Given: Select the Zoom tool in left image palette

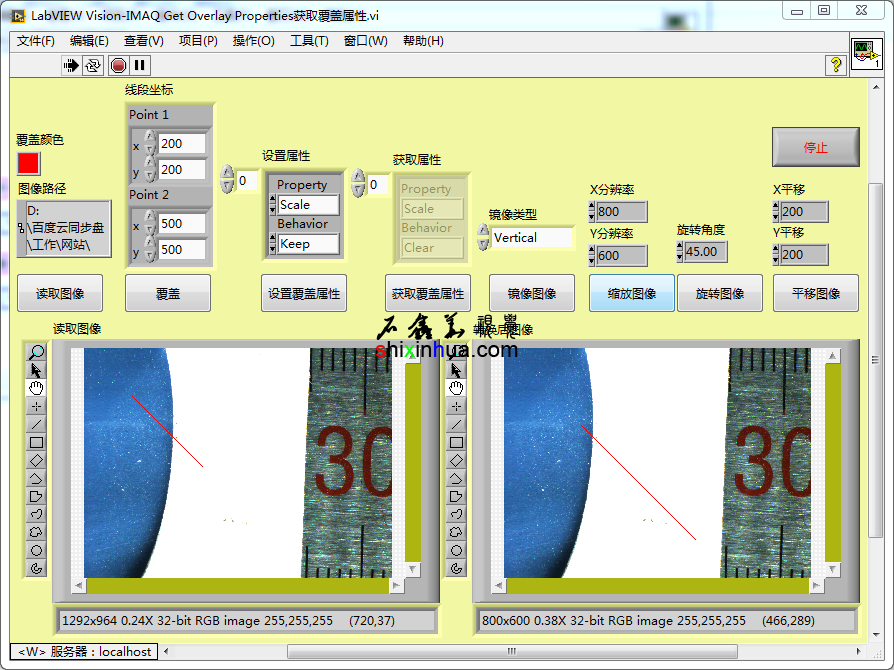Looking at the screenshot, I should coord(36,352).
